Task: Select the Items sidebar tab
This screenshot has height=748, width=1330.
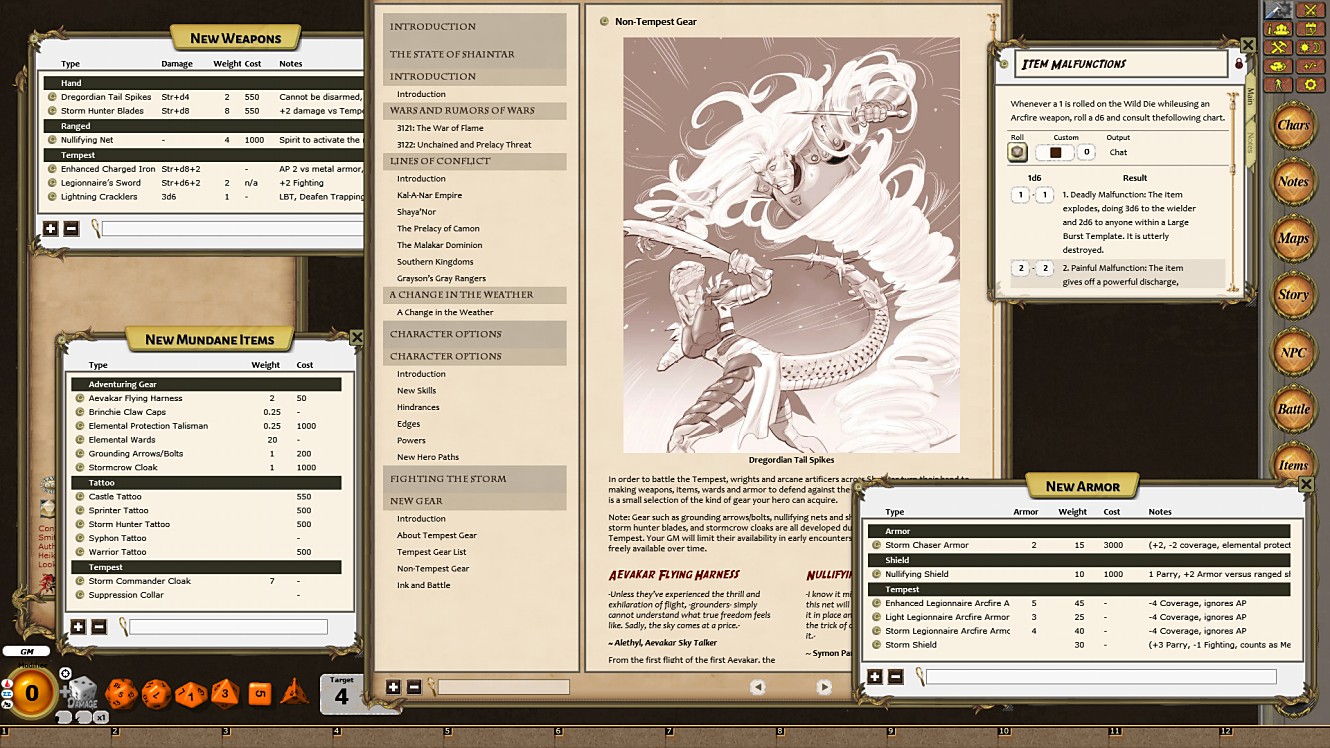Action: click(1294, 464)
